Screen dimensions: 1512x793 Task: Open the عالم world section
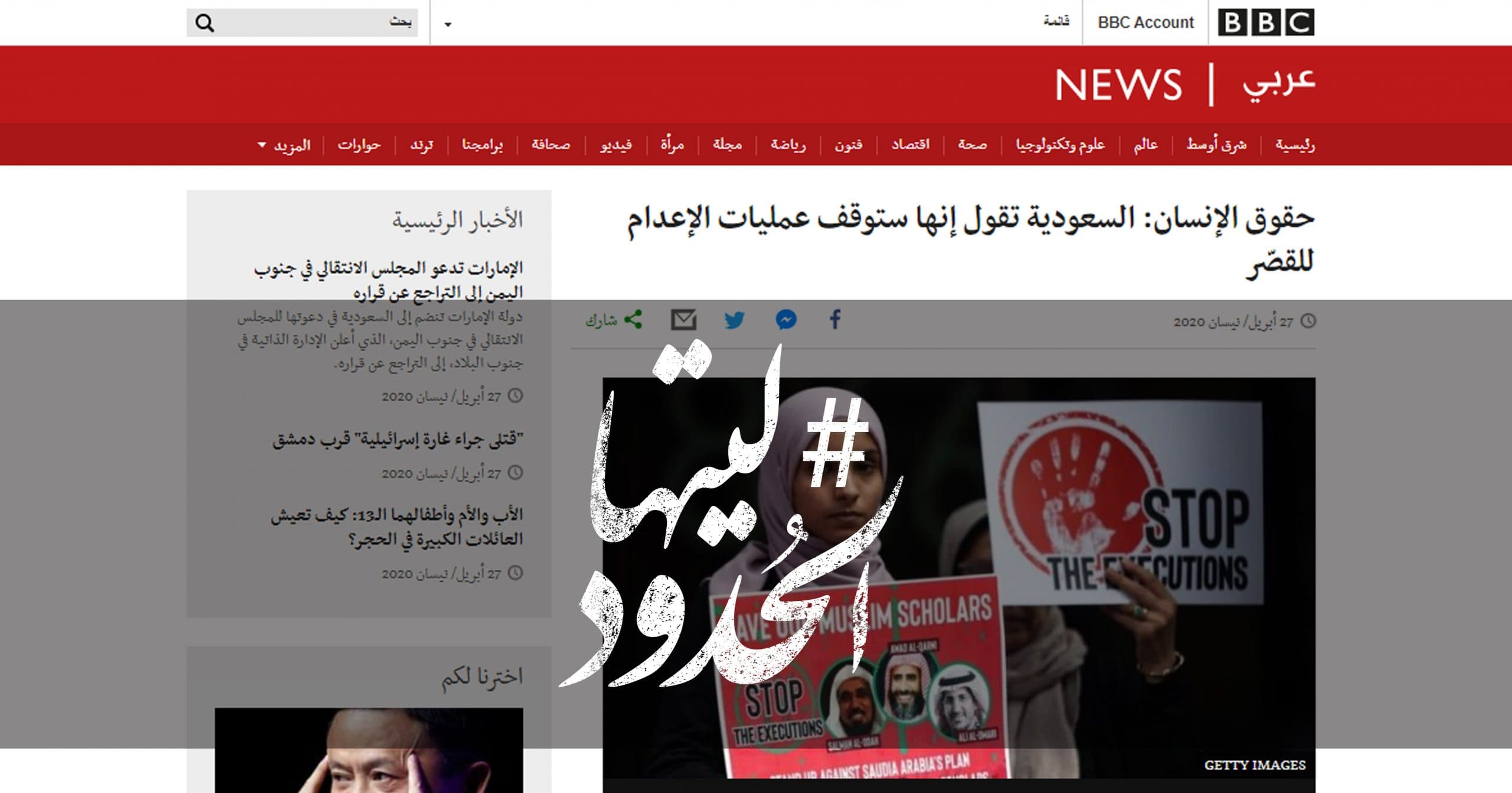pos(1145,144)
